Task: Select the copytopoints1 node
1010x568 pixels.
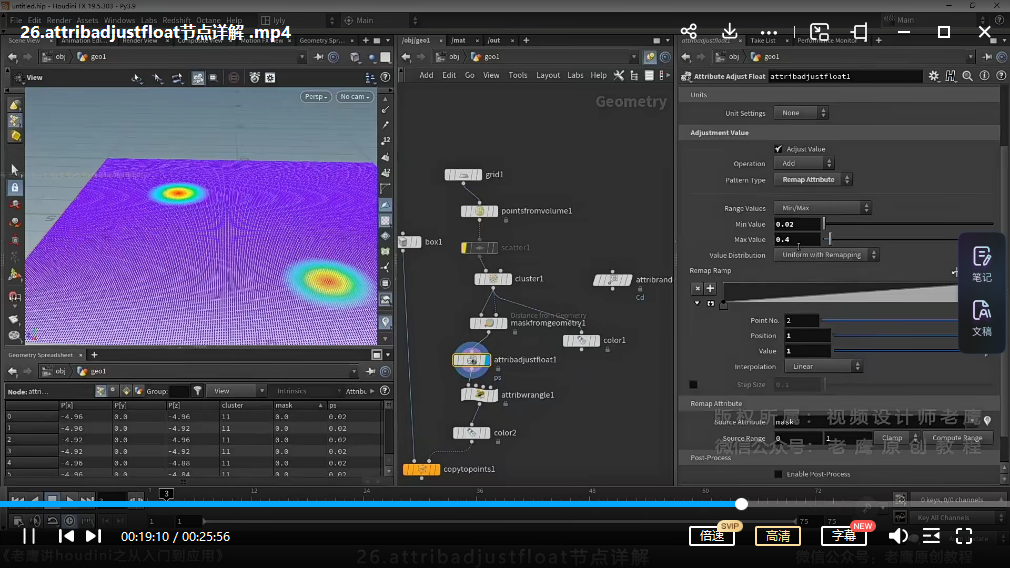Action: pos(421,469)
